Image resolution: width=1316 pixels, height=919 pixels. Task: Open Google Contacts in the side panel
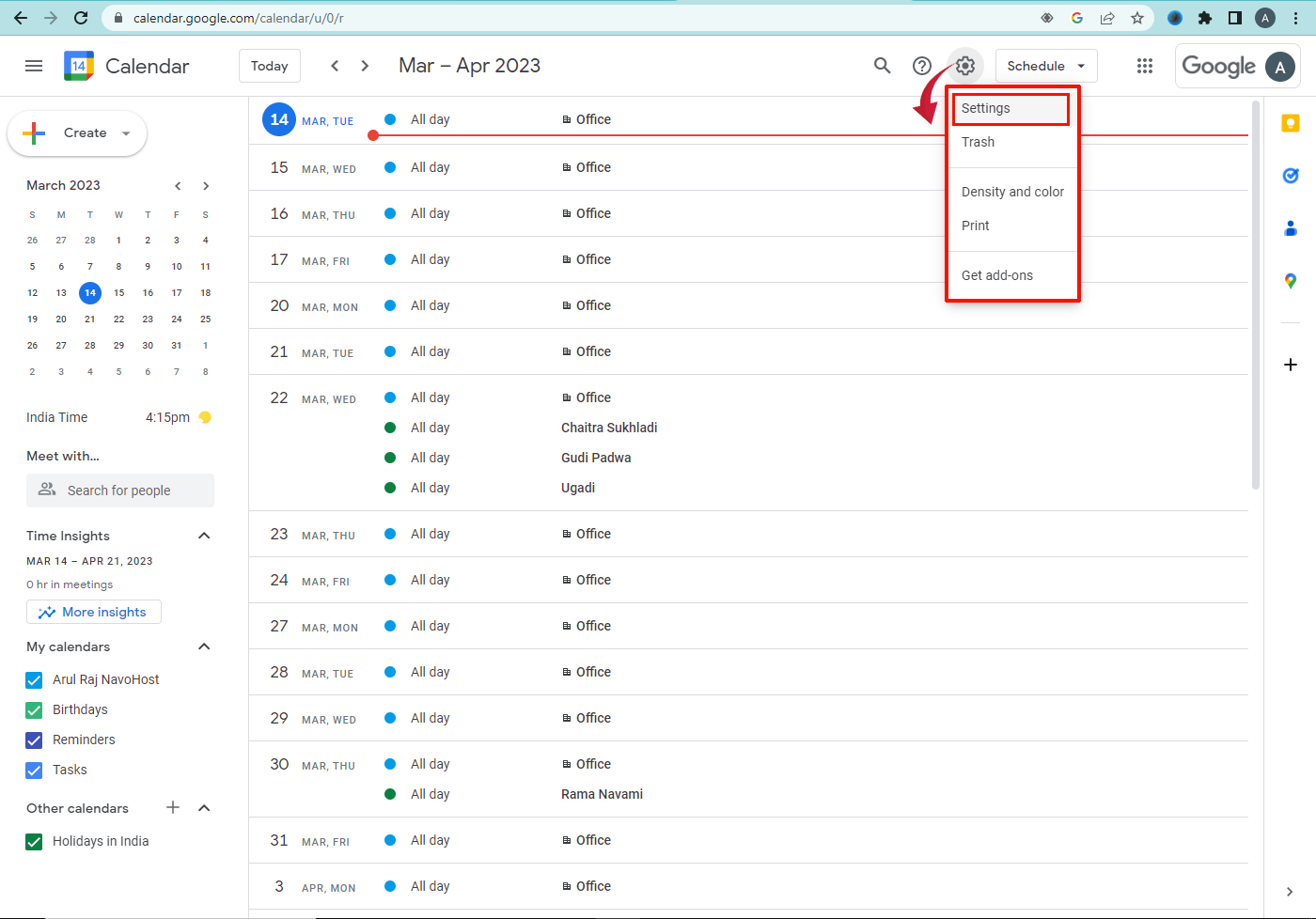1290,227
